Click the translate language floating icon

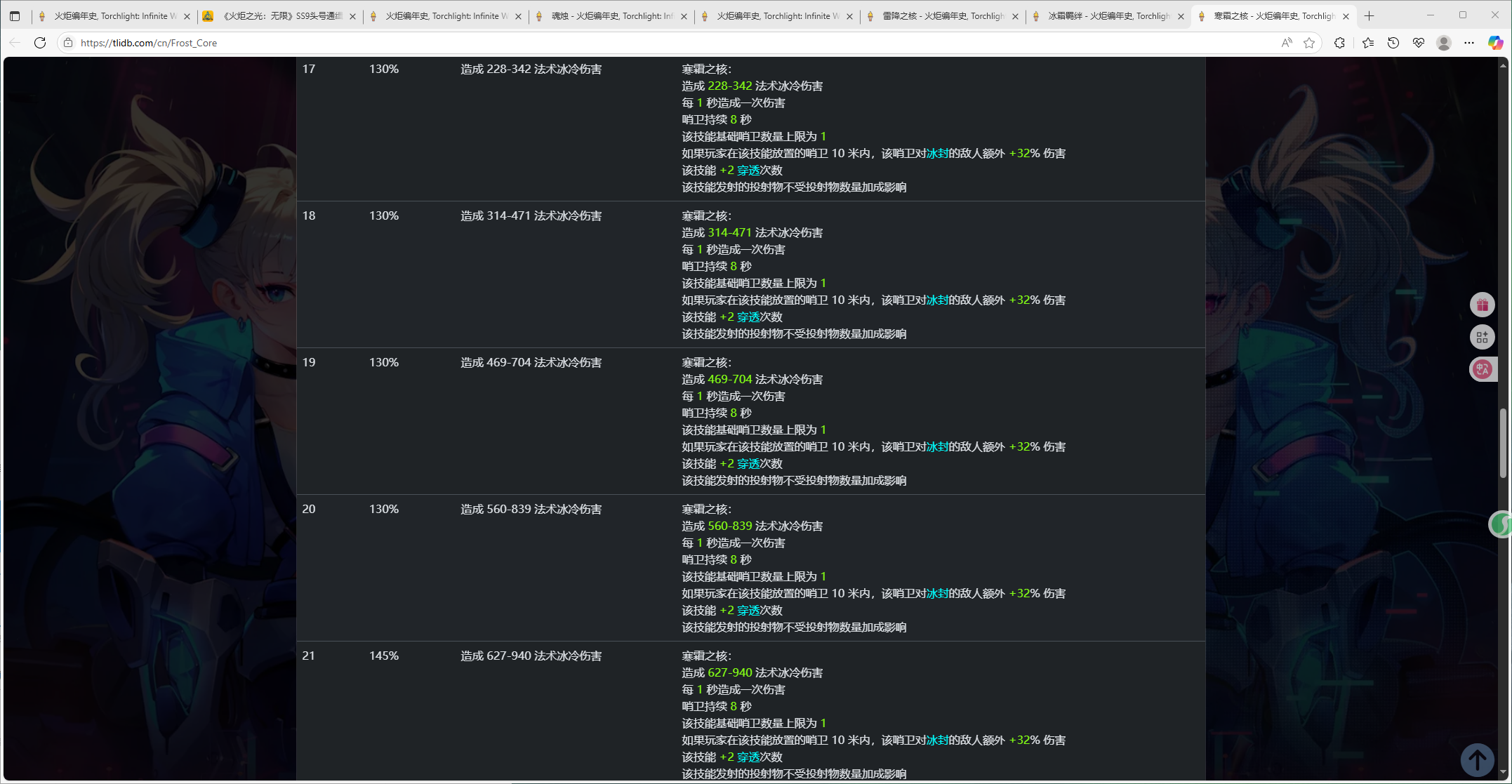click(x=1482, y=369)
